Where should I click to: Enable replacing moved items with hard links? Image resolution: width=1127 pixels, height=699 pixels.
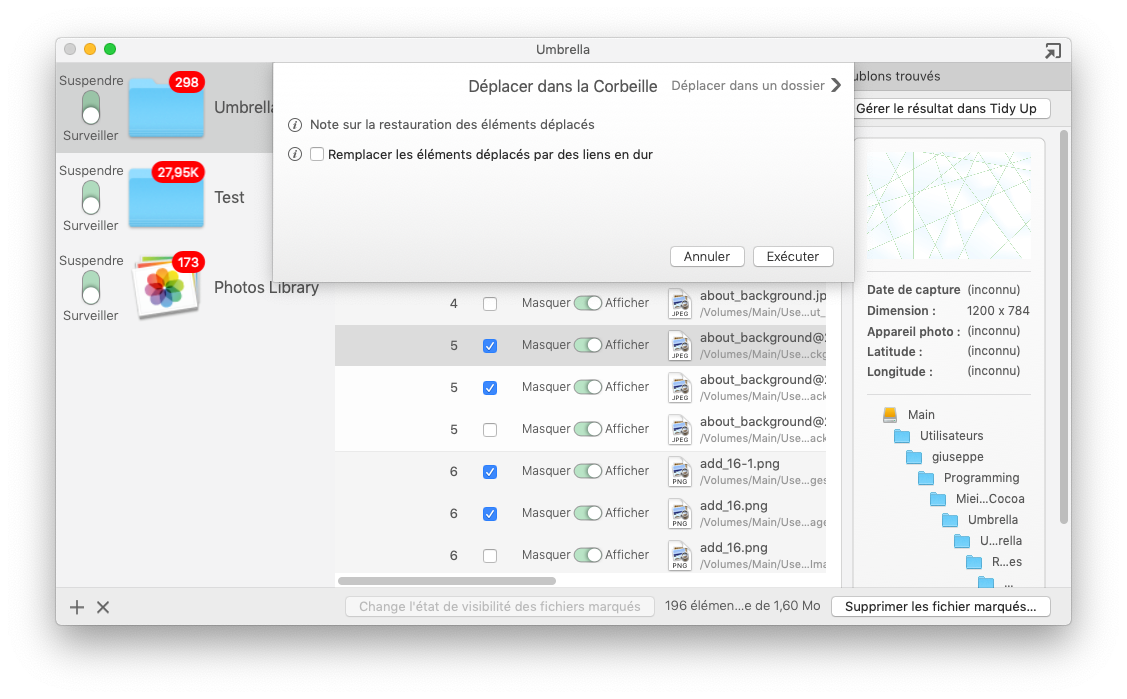pos(317,154)
